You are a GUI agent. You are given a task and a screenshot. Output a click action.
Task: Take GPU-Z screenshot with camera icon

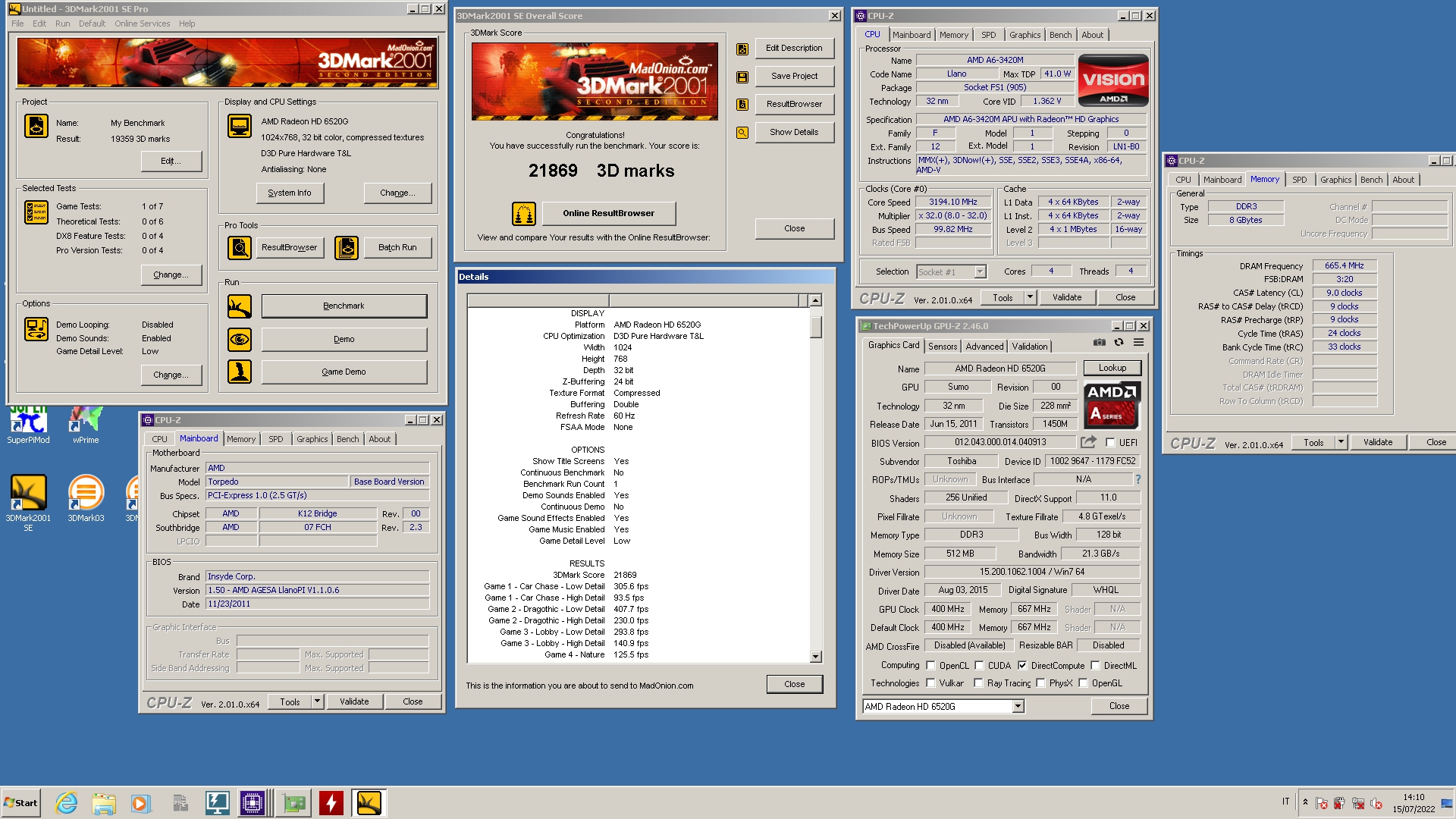pyautogui.click(x=1099, y=343)
